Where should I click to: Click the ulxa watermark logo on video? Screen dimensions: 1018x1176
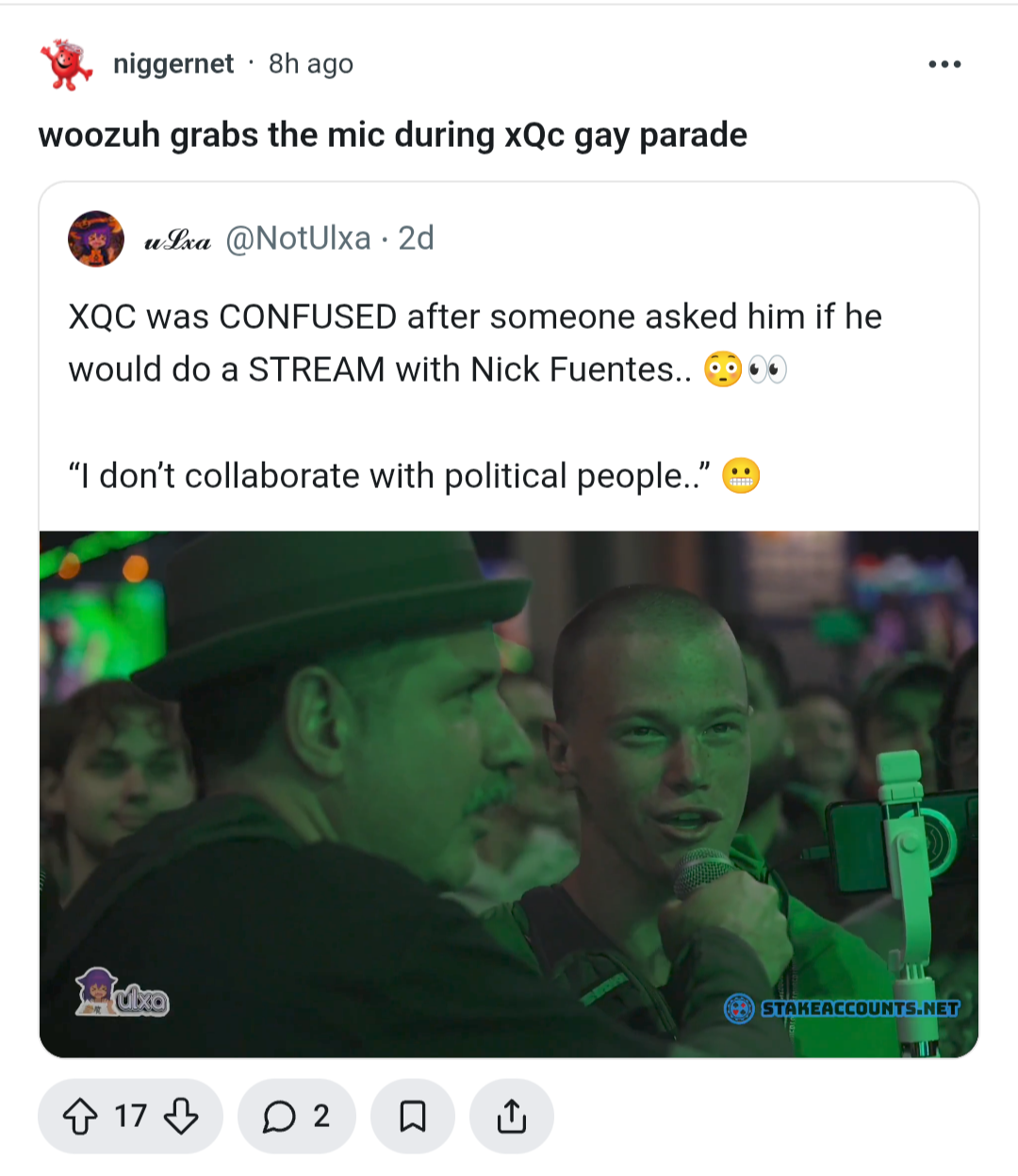(123, 992)
